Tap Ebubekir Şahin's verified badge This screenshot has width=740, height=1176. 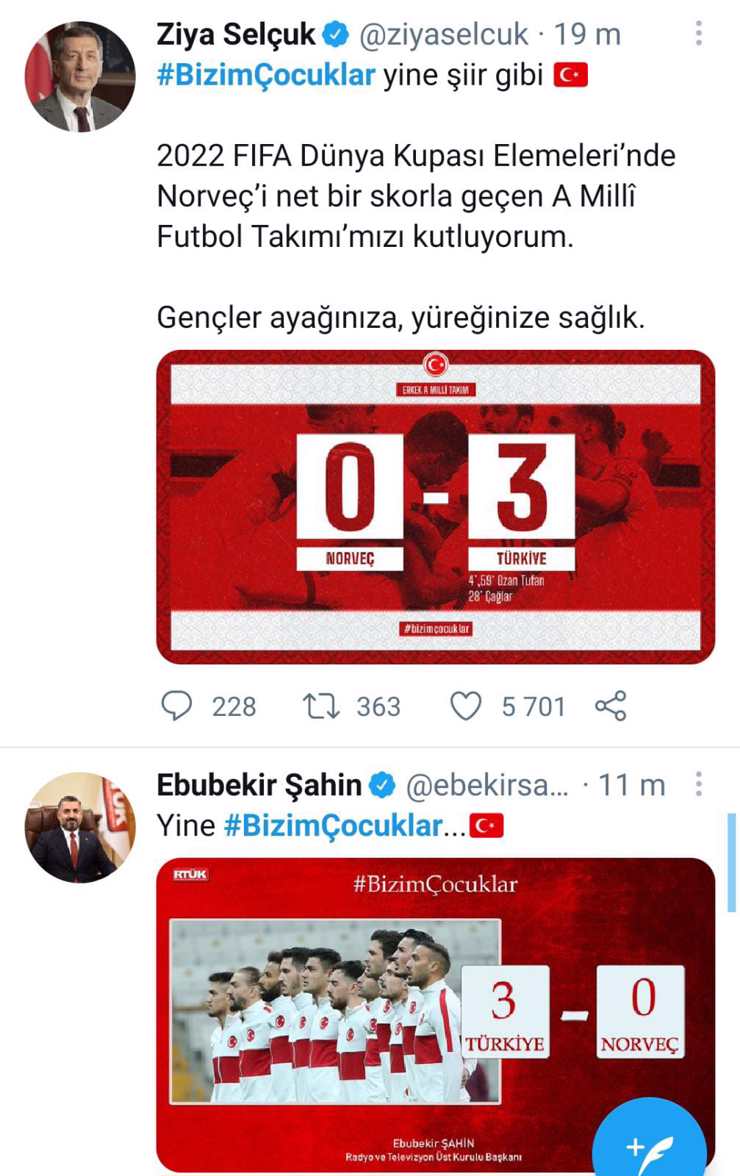coord(382,784)
